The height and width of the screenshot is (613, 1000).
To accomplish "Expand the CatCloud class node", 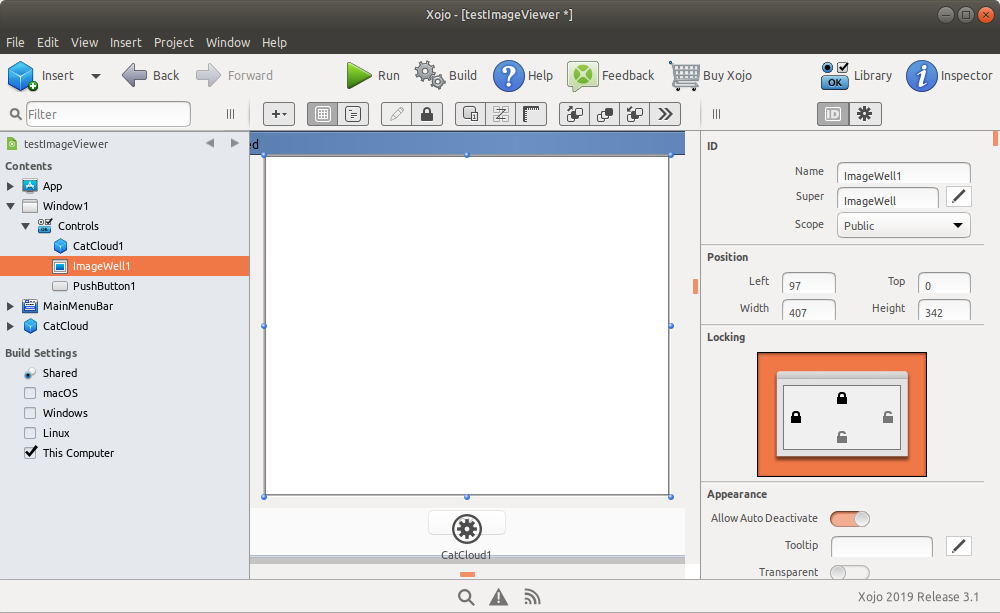I will pyautogui.click(x=10, y=326).
